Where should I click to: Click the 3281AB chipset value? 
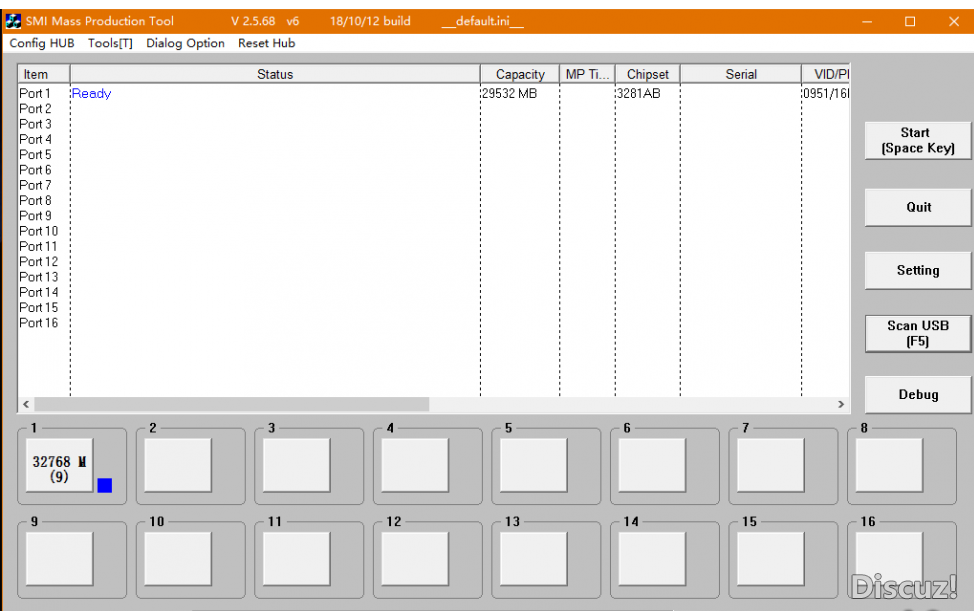[639, 93]
